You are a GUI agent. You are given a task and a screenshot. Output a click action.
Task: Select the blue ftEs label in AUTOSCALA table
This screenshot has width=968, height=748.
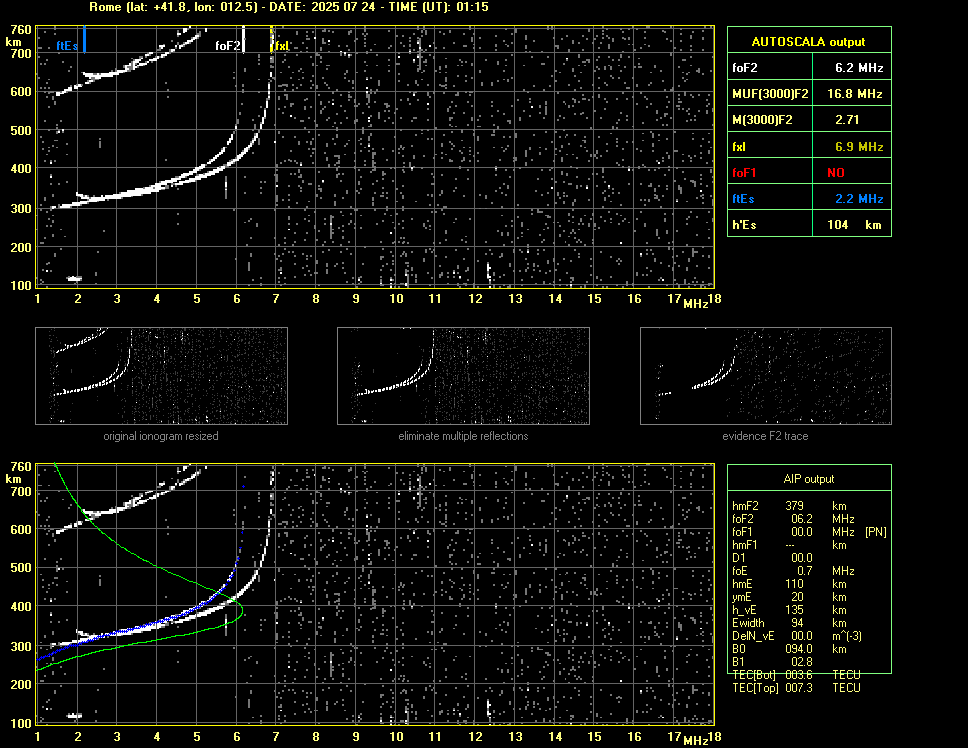pyautogui.click(x=743, y=199)
